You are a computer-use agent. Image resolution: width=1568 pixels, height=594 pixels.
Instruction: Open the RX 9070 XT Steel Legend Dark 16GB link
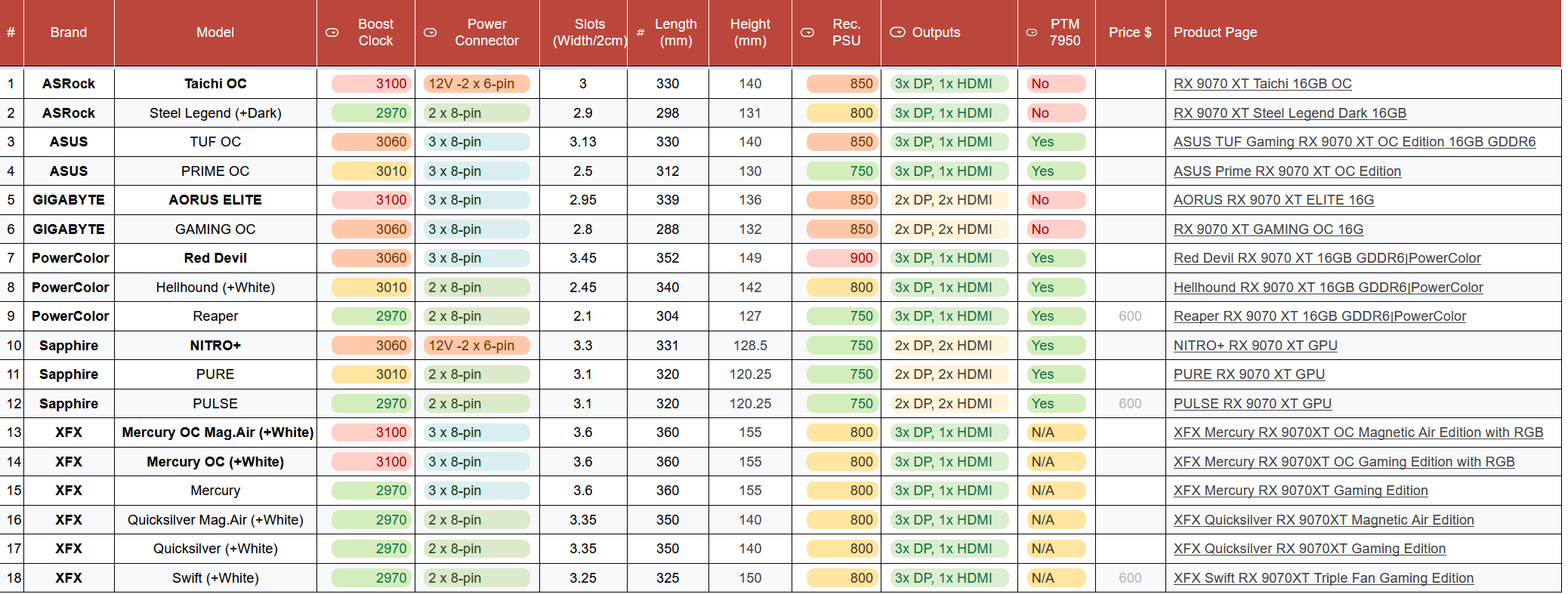[1290, 113]
